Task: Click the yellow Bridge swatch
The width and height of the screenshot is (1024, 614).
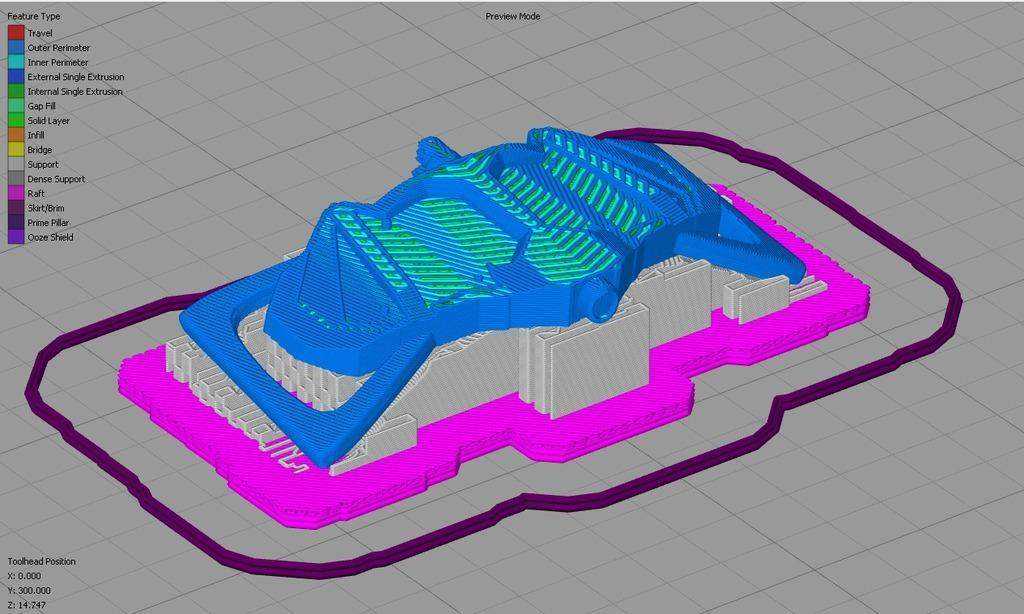Action: click(16, 150)
